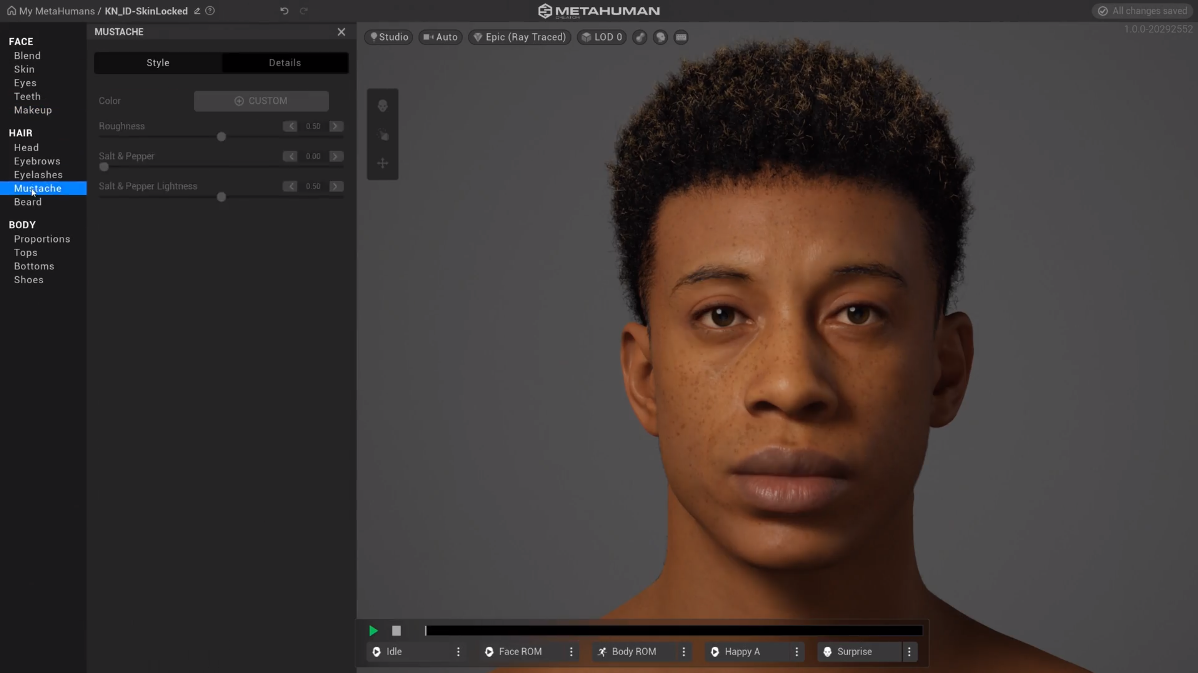The height and width of the screenshot is (673, 1198).
Task: Click the Custom color button
Action: (x=261, y=101)
